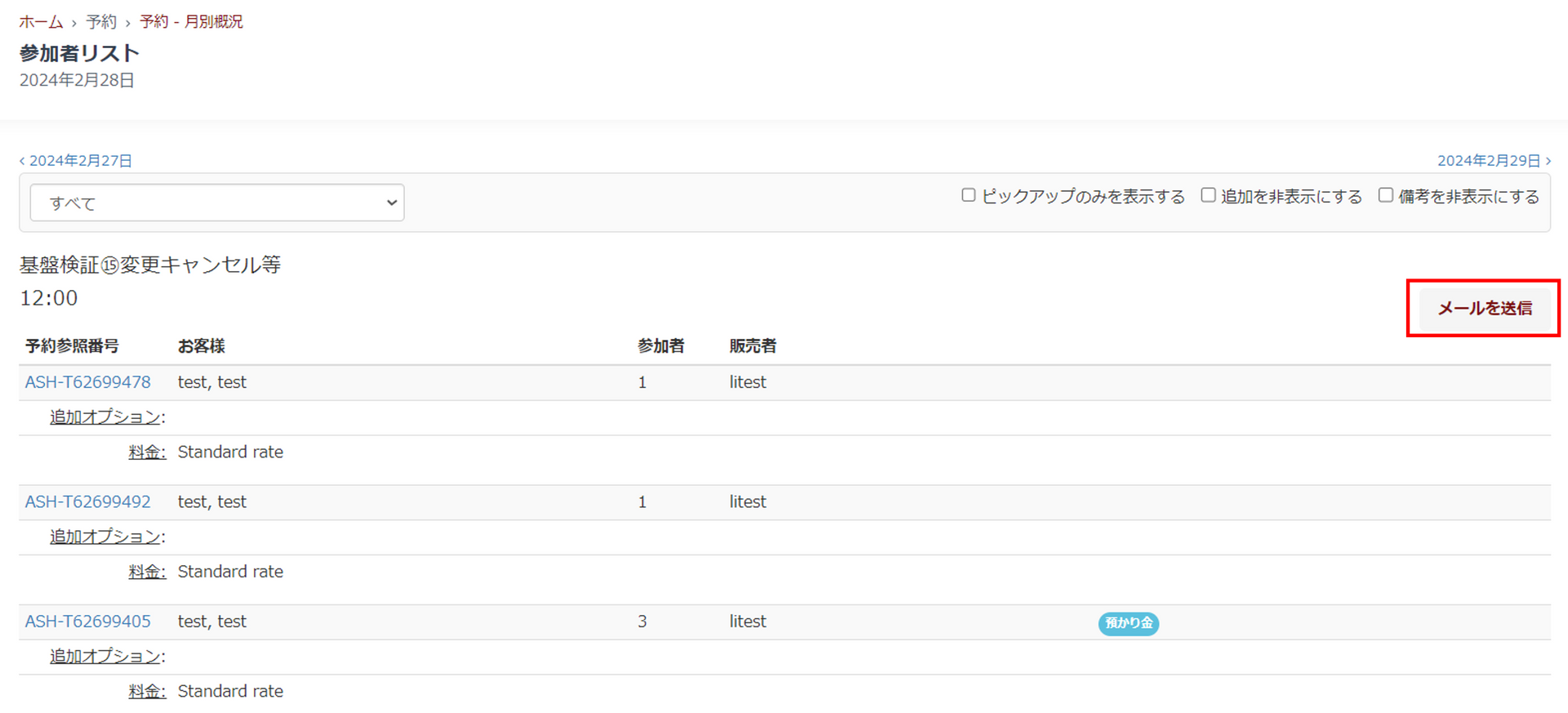This screenshot has height=713, width=1568.
Task: Go to previous day 2024年2月27日
Action: click(76, 161)
